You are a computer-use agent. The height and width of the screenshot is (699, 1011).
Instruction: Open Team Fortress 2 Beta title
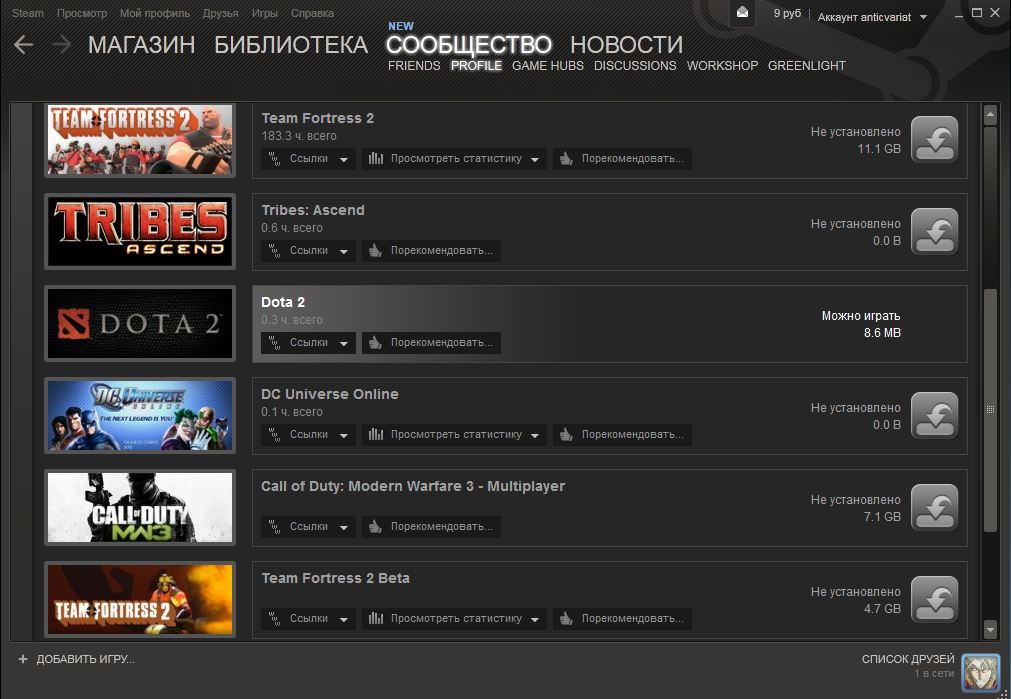[x=335, y=578]
